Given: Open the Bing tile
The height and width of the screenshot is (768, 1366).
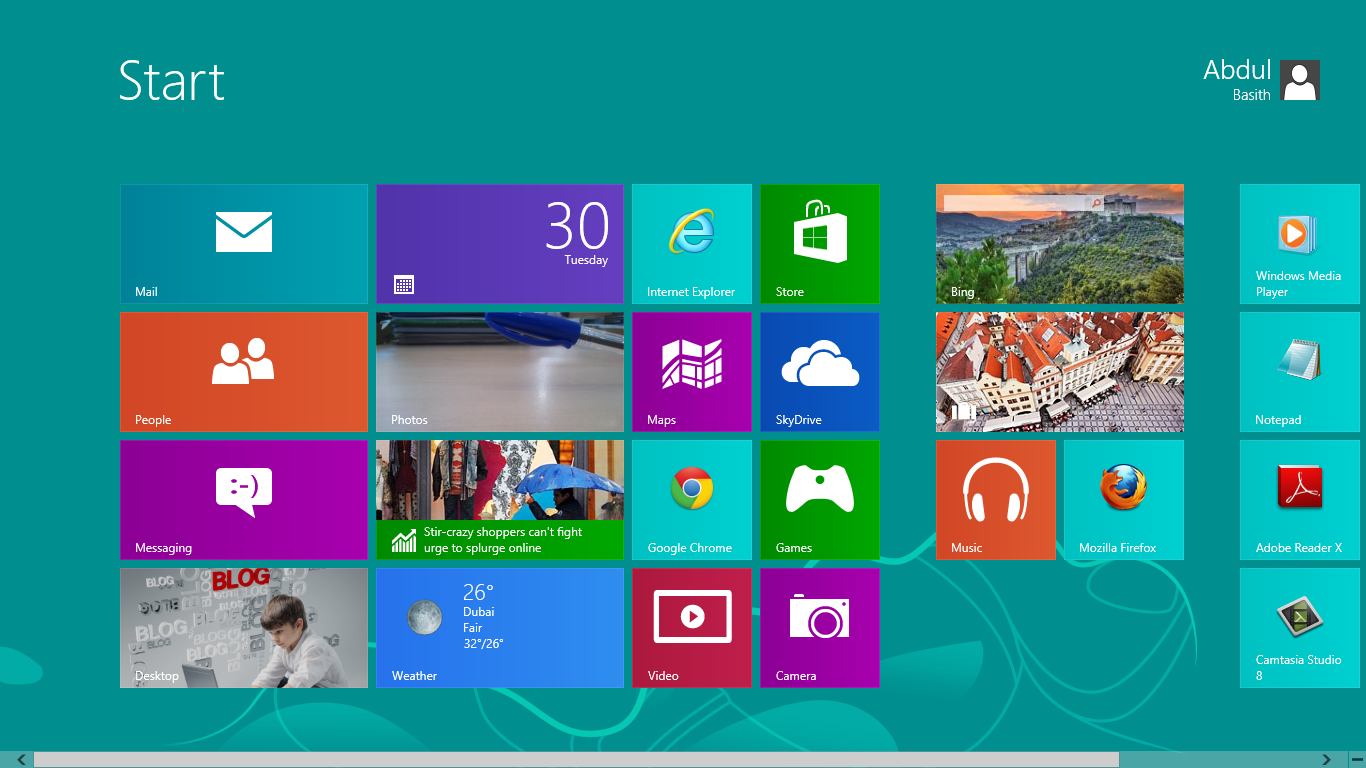Looking at the screenshot, I should click(x=1060, y=244).
